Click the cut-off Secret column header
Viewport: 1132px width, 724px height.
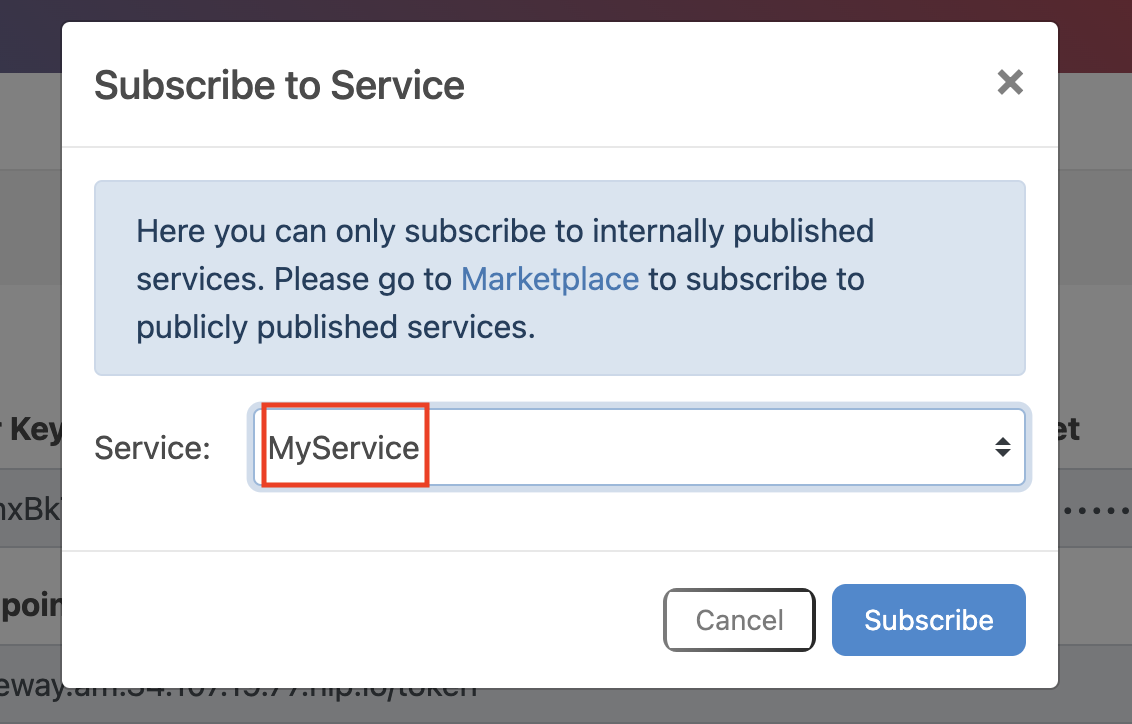coord(1069,430)
